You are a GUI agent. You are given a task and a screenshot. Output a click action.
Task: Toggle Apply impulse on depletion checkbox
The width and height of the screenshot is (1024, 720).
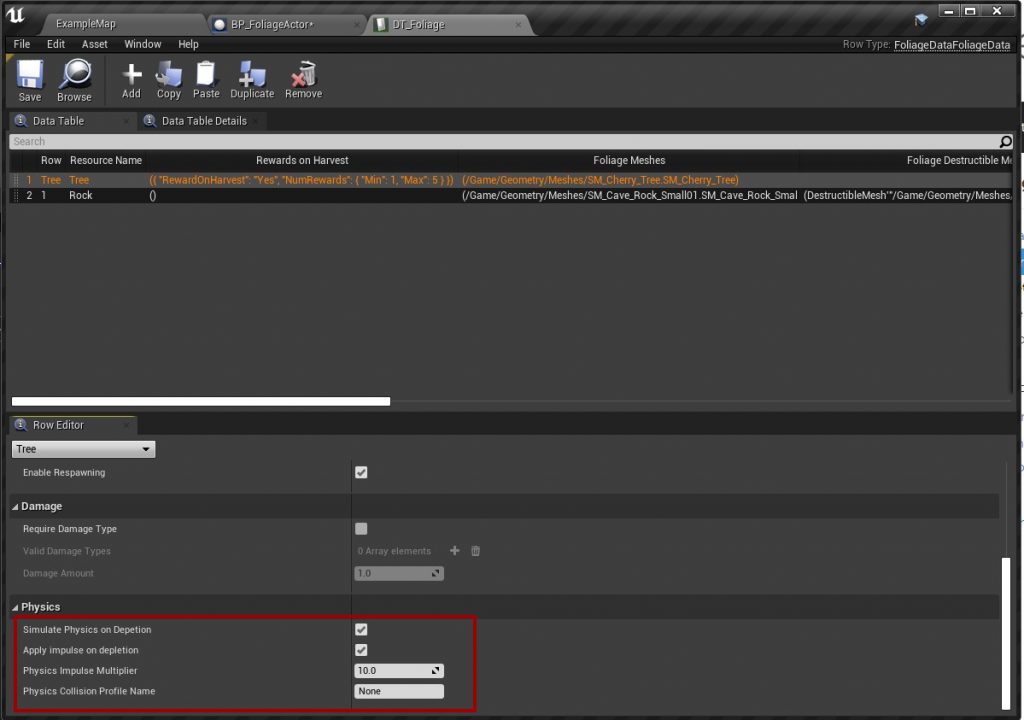(361, 650)
